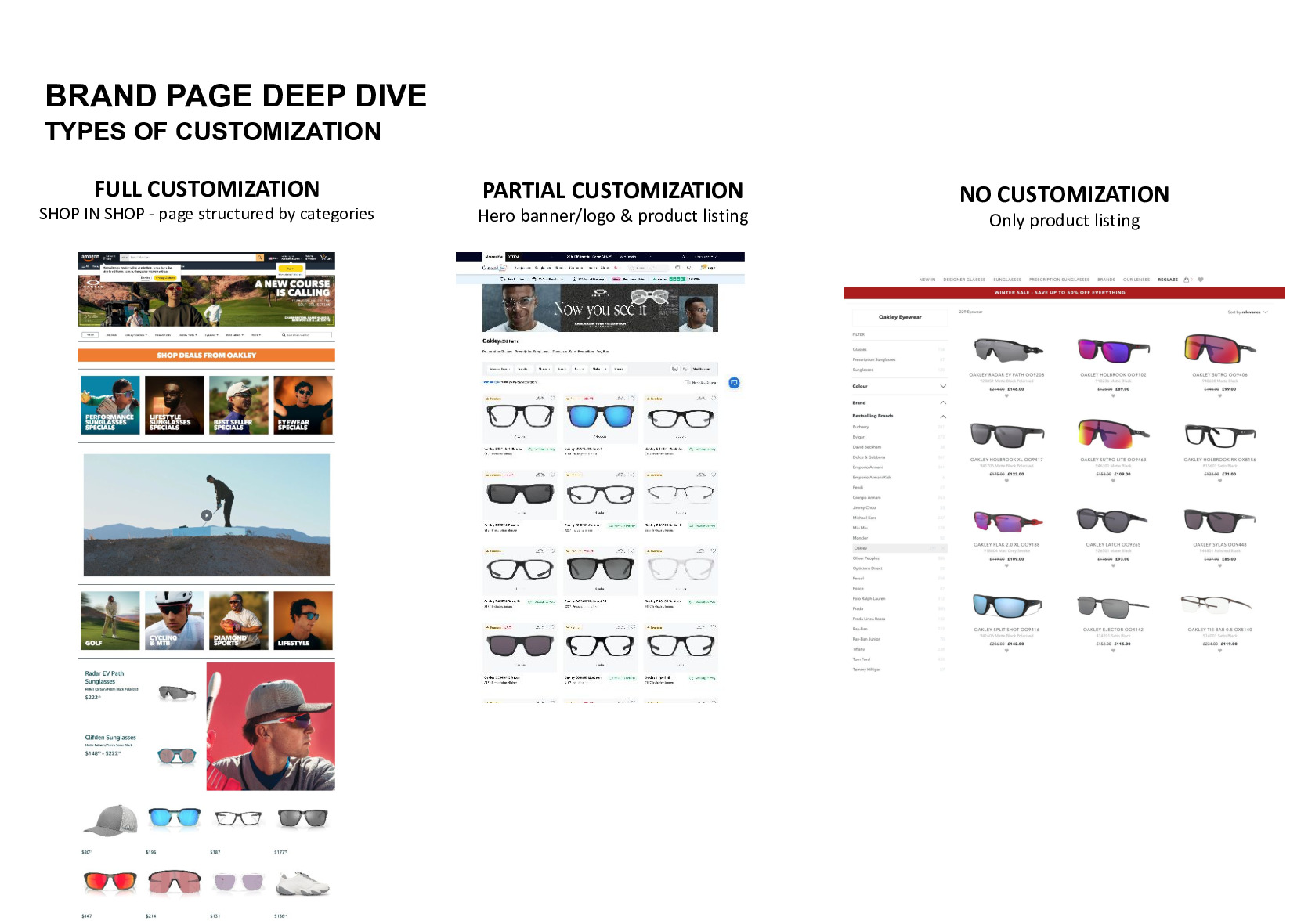Open the shopping bag icon beside REGLAZE
Screen dimensions: 1308x924
point(1187,280)
